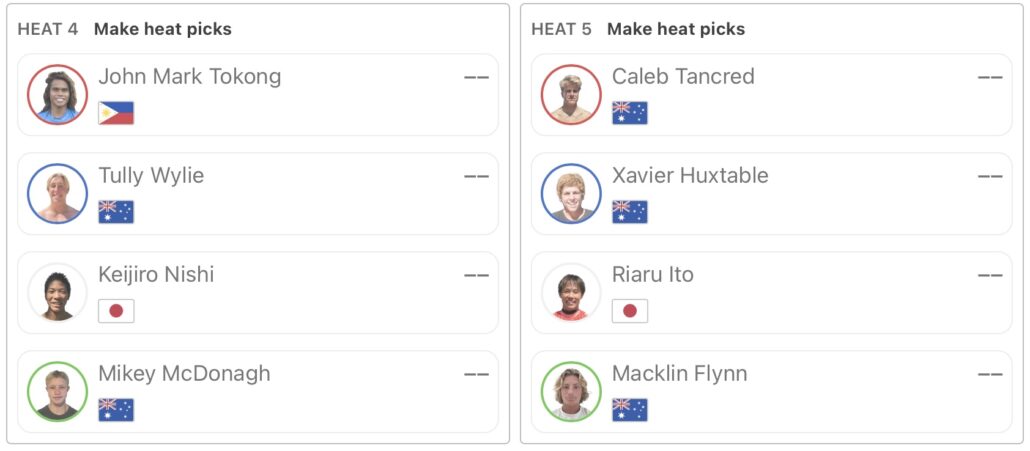Click the Heat 5 label
This screenshot has height=451, width=1030.
click(x=561, y=29)
